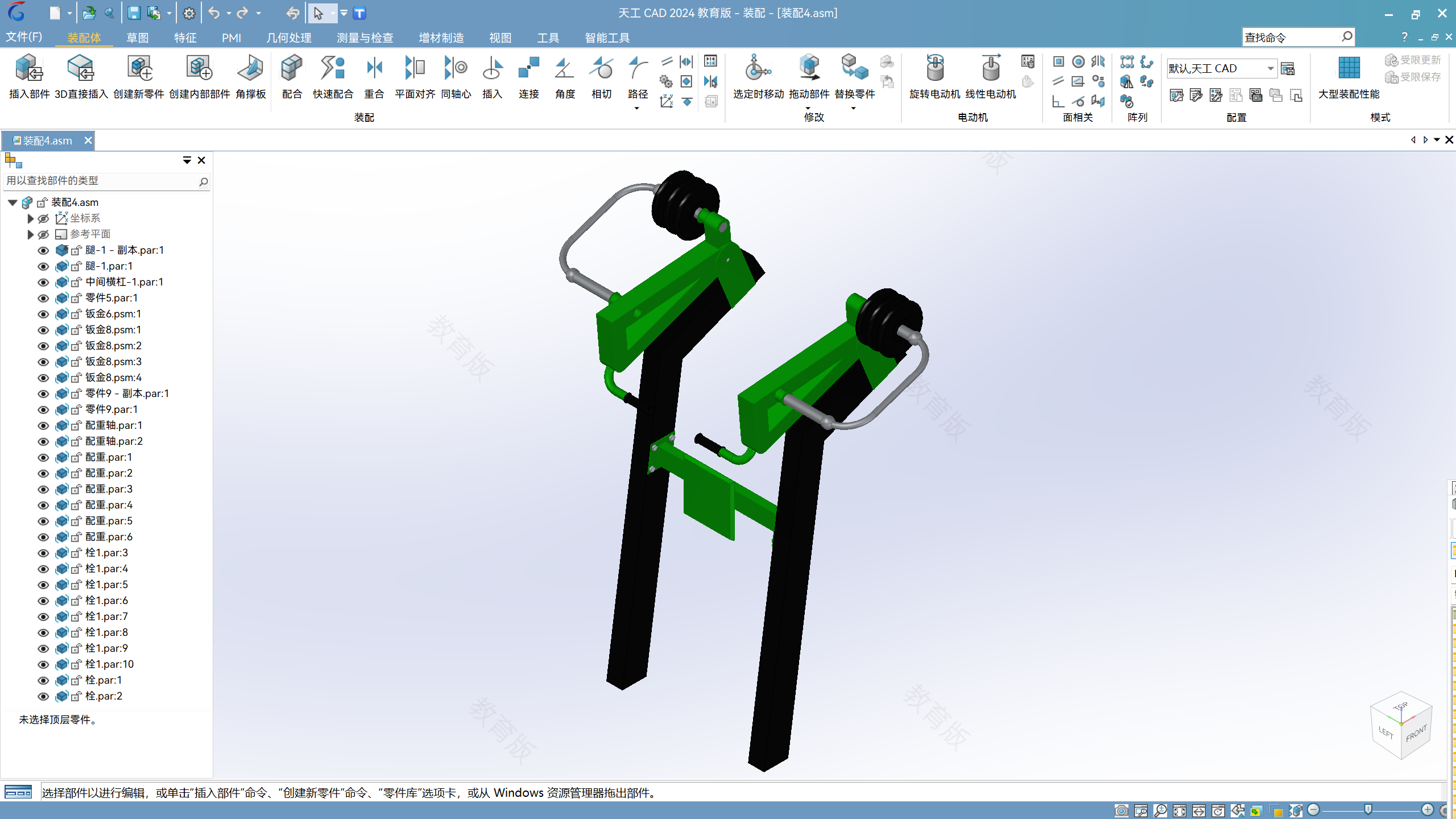
Task: Open the 默认天工 CAD configuration dropdown
Action: pos(1270,68)
